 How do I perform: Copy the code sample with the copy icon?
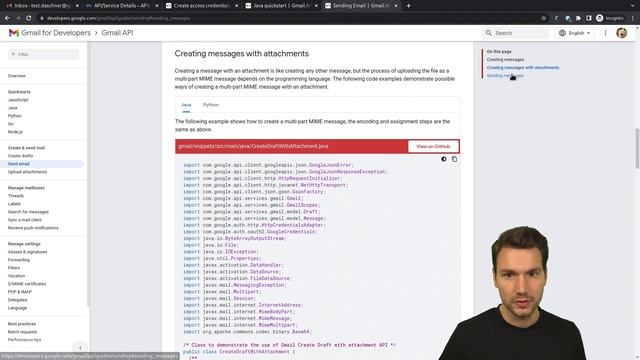click(x=454, y=159)
